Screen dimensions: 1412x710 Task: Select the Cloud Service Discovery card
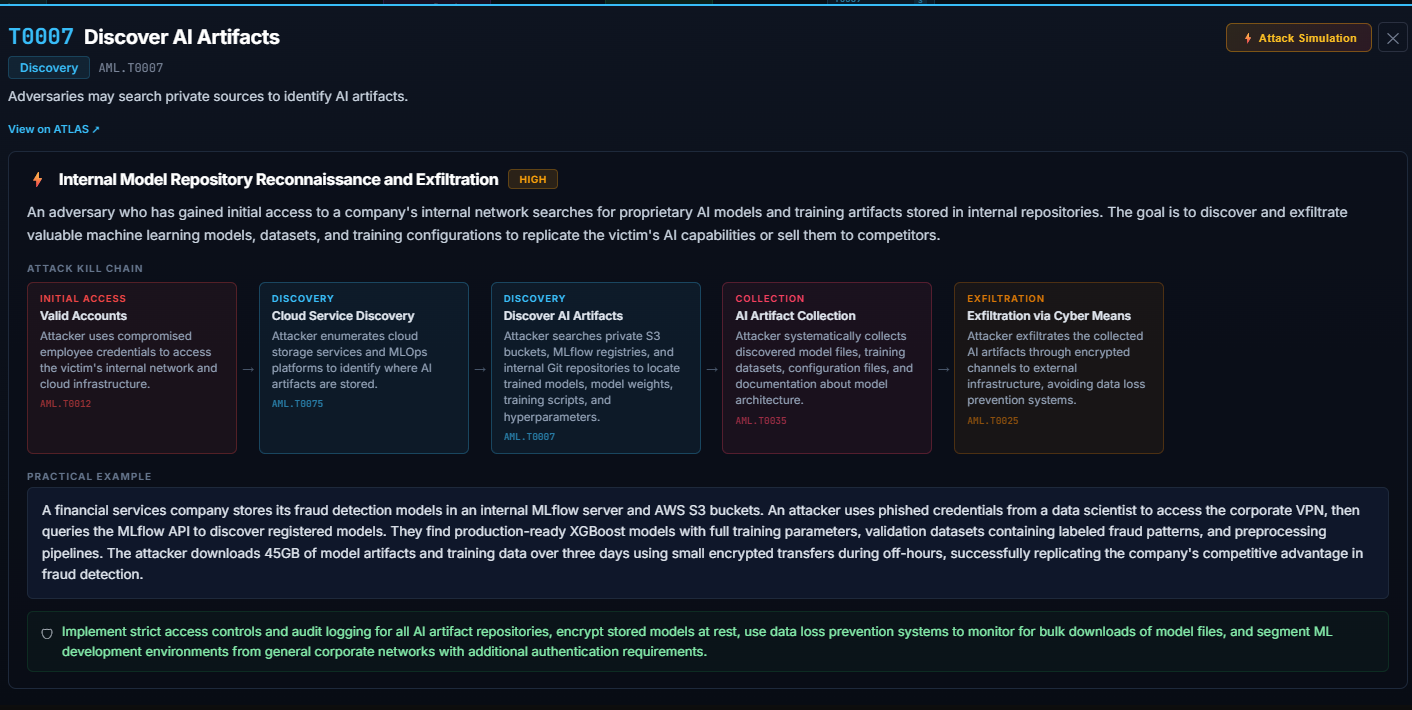click(363, 367)
